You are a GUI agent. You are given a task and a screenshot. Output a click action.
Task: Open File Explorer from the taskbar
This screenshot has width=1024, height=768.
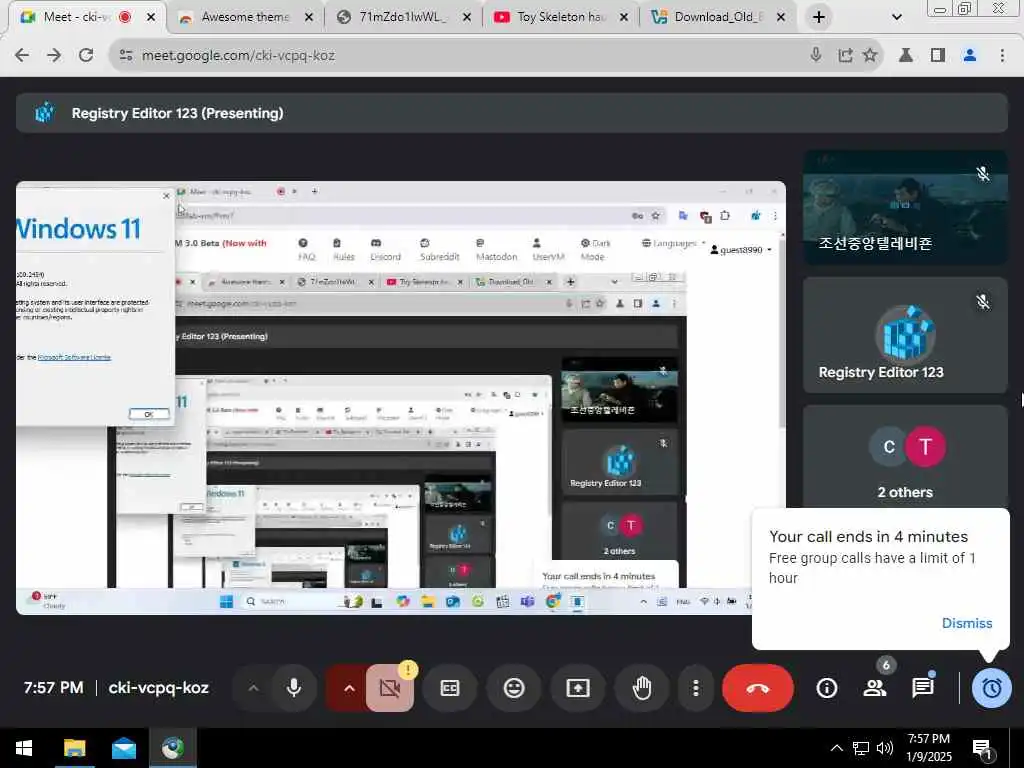coord(74,748)
